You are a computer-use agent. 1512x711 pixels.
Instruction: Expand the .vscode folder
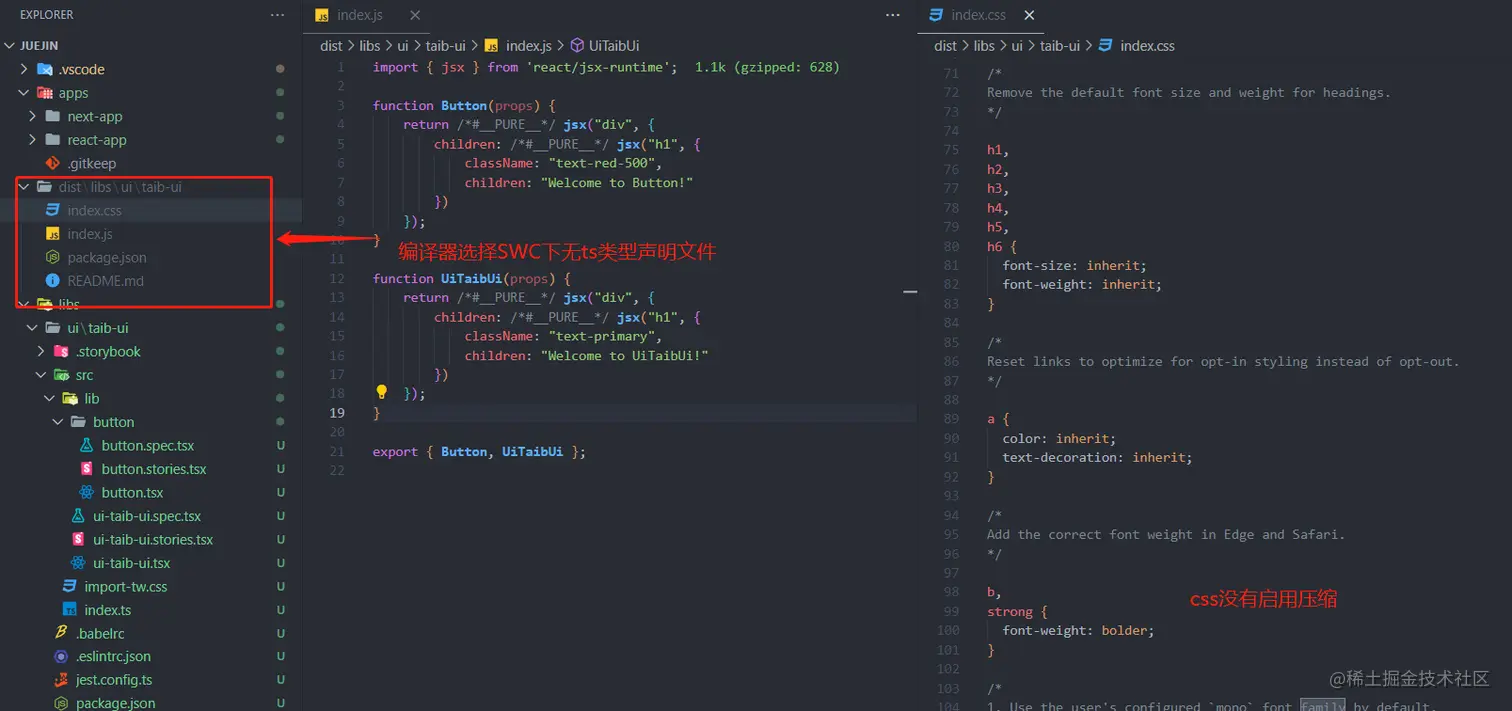pyautogui.click(x=24, y=69)
